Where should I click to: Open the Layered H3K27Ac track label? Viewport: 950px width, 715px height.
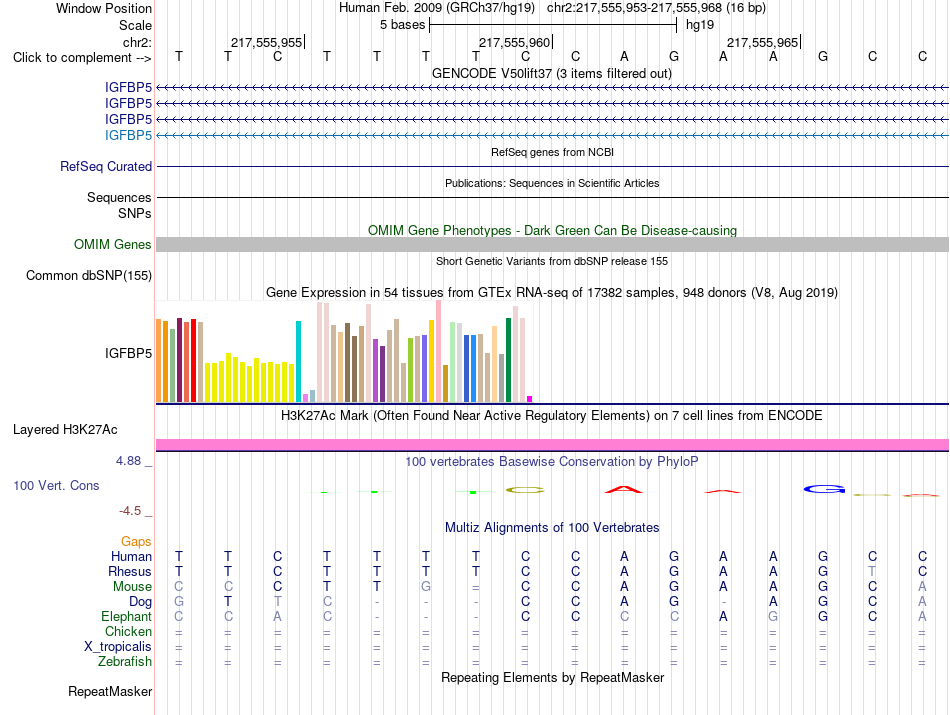coord(65,430)
